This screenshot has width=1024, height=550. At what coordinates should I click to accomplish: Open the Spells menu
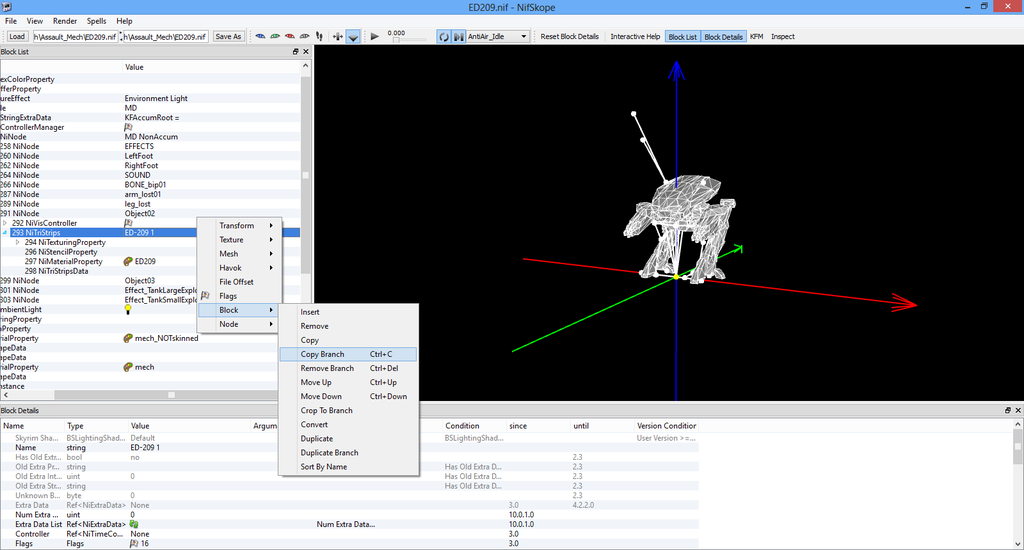click(x=96, y=21)
